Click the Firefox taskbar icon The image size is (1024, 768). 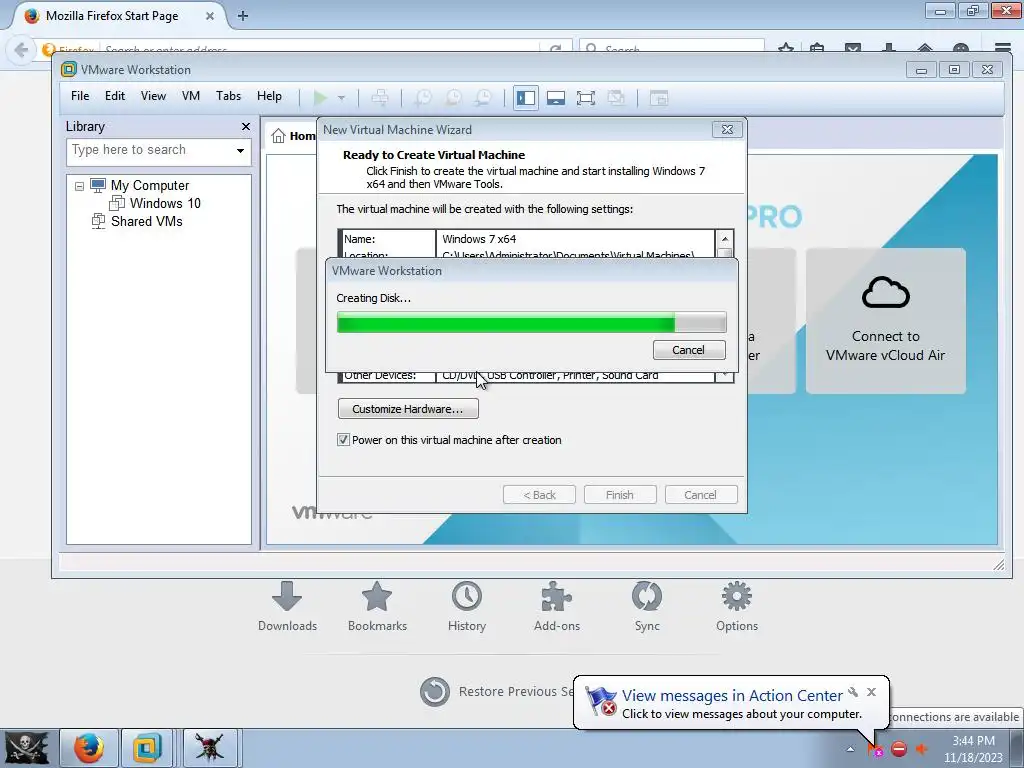point(89,748)
